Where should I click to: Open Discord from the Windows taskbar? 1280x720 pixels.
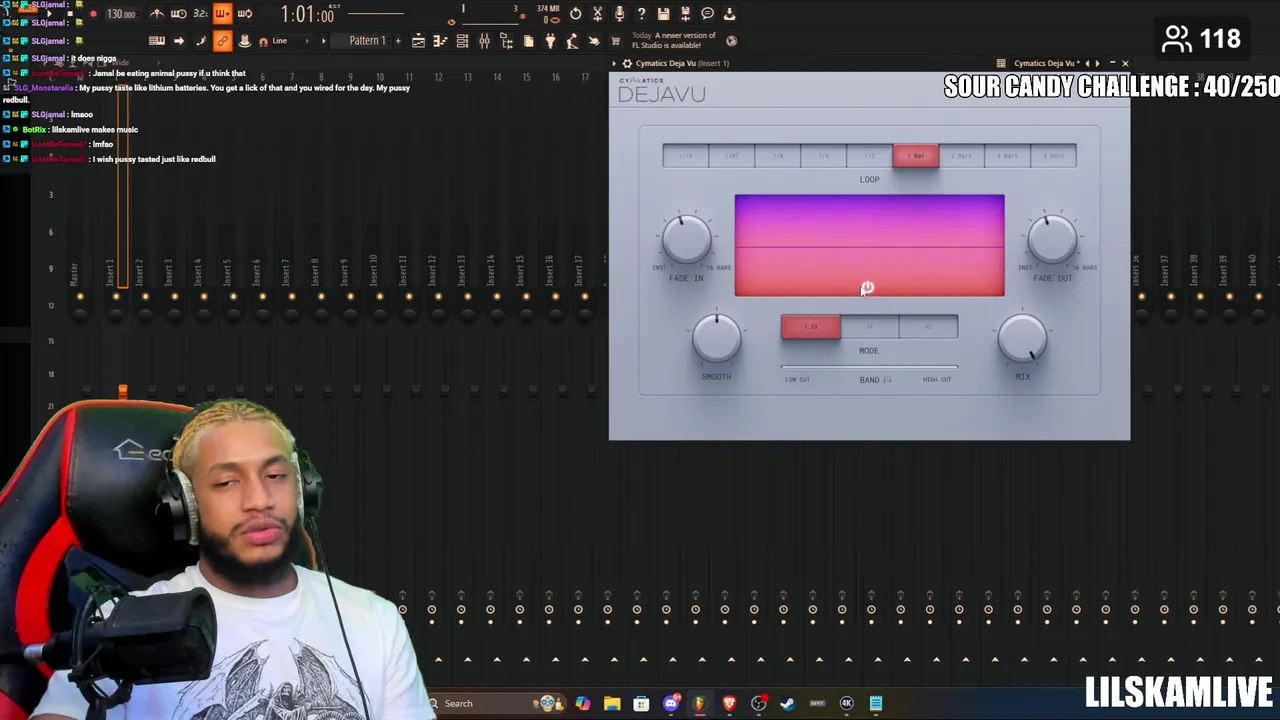click(671, 703)
